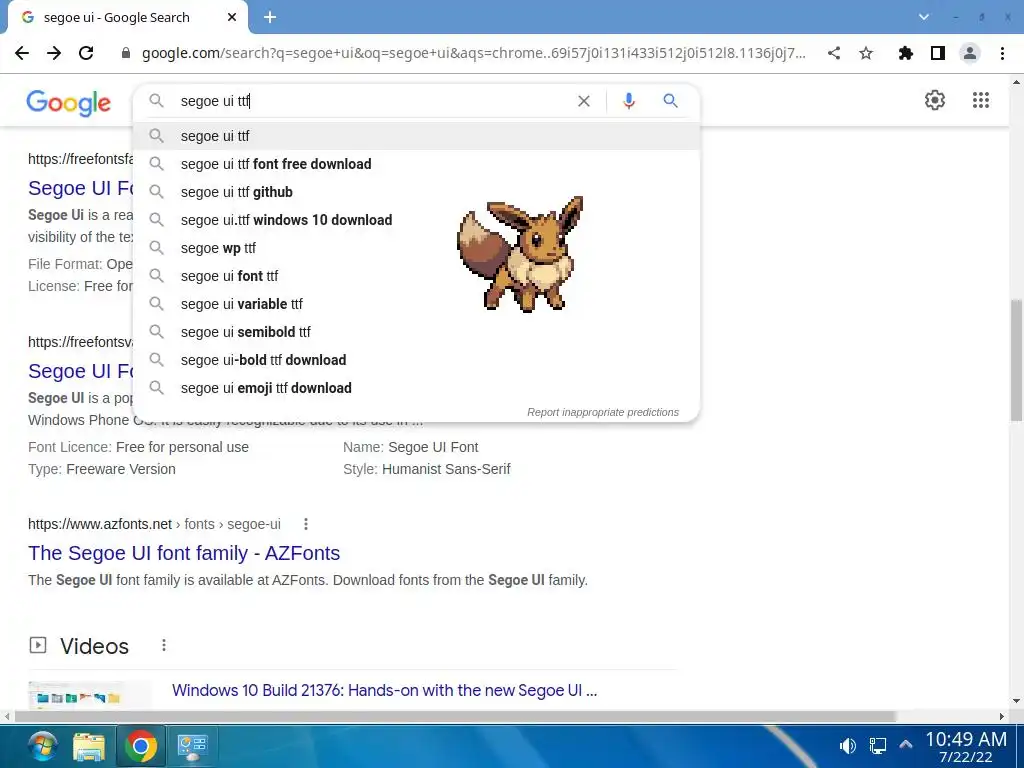Open network status tray icon
The height and width of the screenshot is (768, 1024).
click(878, 746)
